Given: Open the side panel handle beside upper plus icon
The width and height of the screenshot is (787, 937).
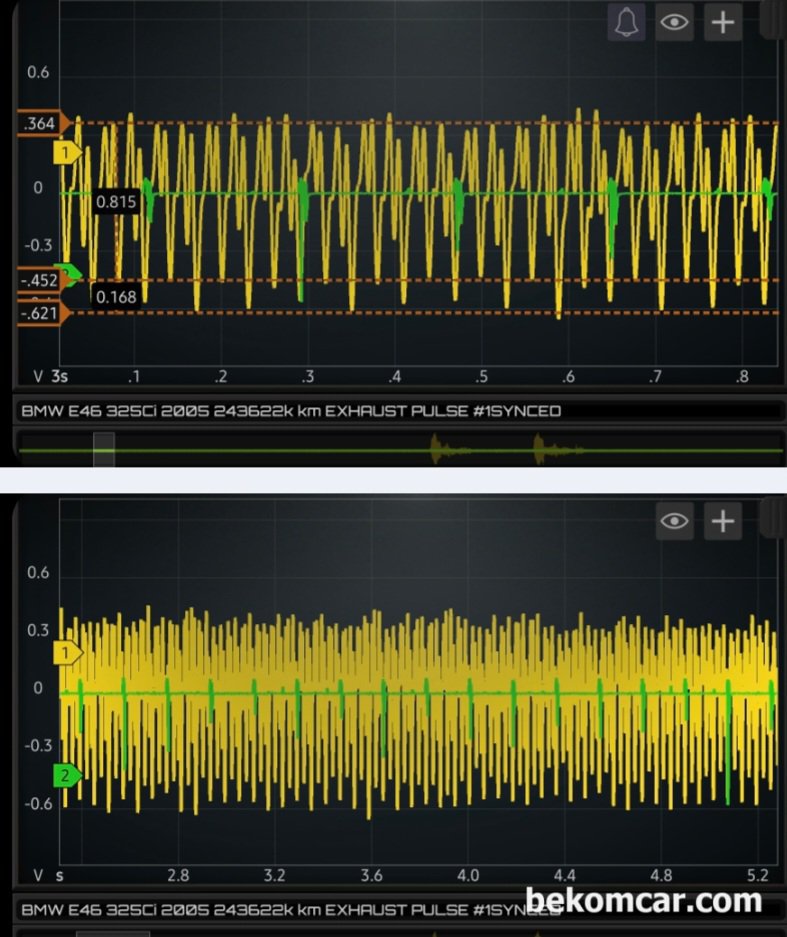Looking at the screenshot, I should click(773, 20).
